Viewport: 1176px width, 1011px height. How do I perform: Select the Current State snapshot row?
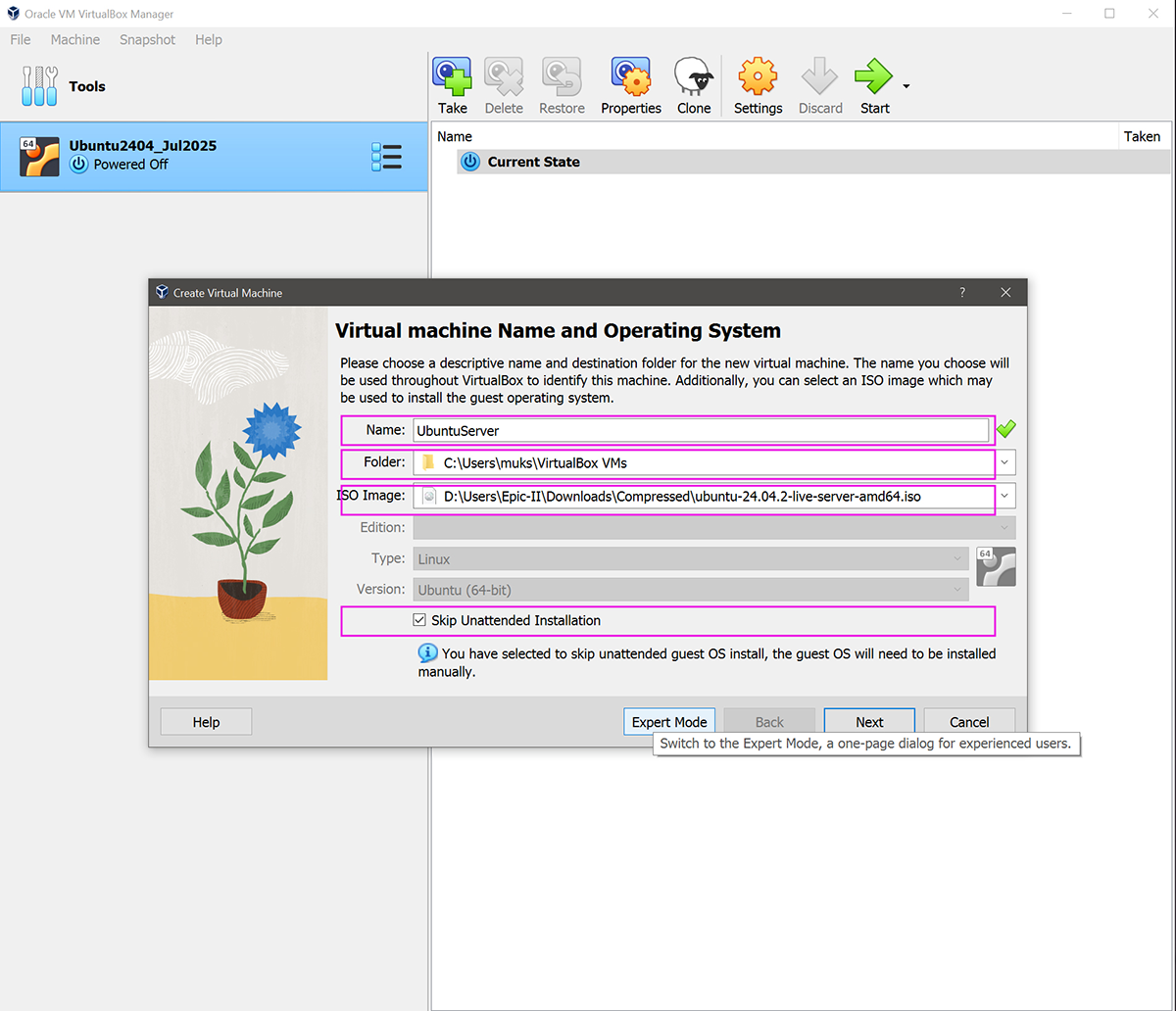(813, 162)
